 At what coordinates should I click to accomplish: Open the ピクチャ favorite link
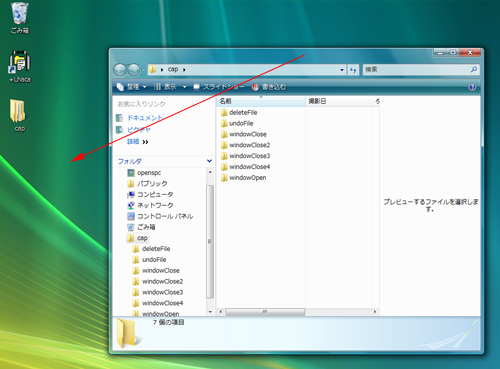coord(139,130)
